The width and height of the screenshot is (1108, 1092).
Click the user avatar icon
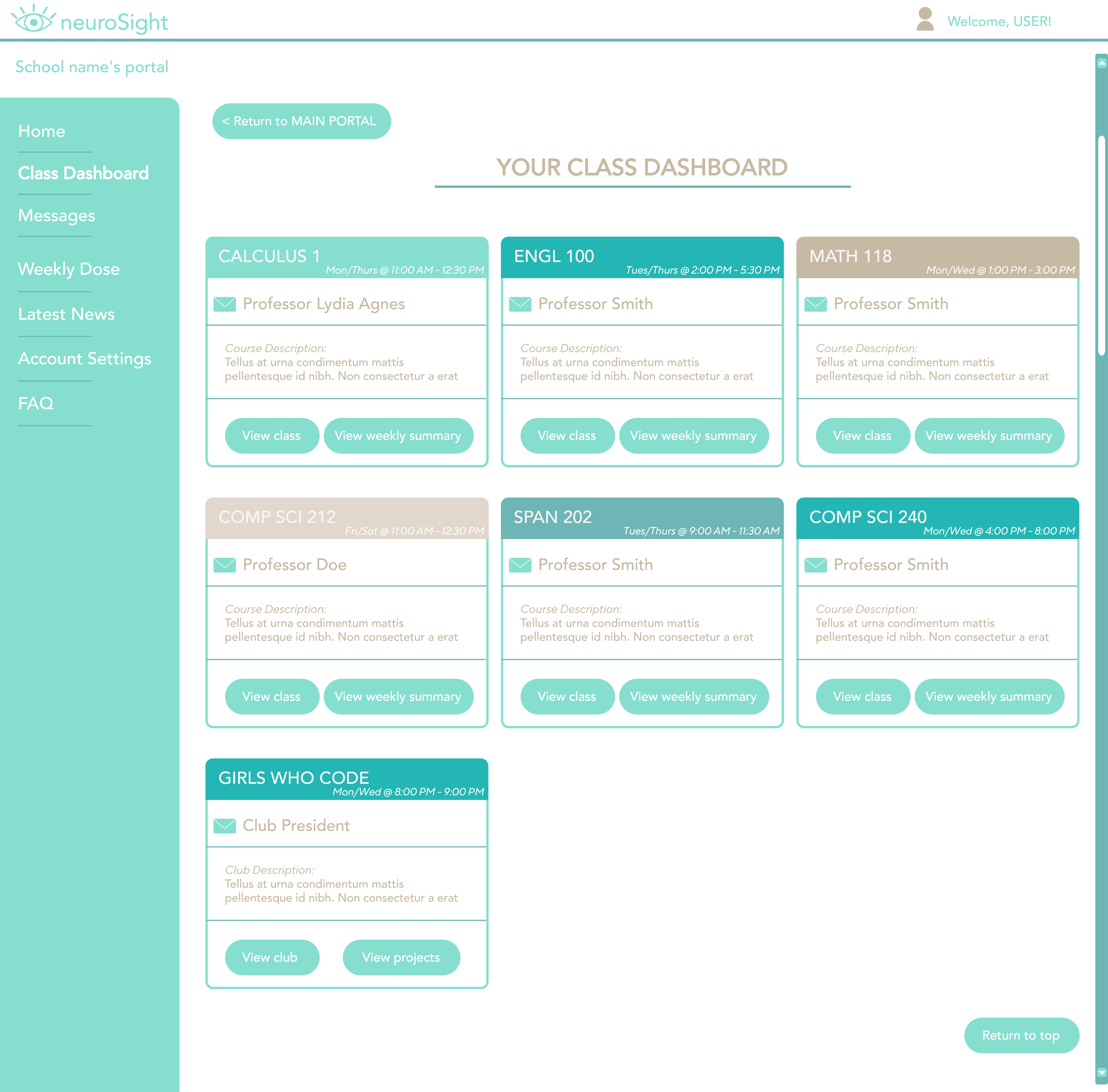click(924, 20)
